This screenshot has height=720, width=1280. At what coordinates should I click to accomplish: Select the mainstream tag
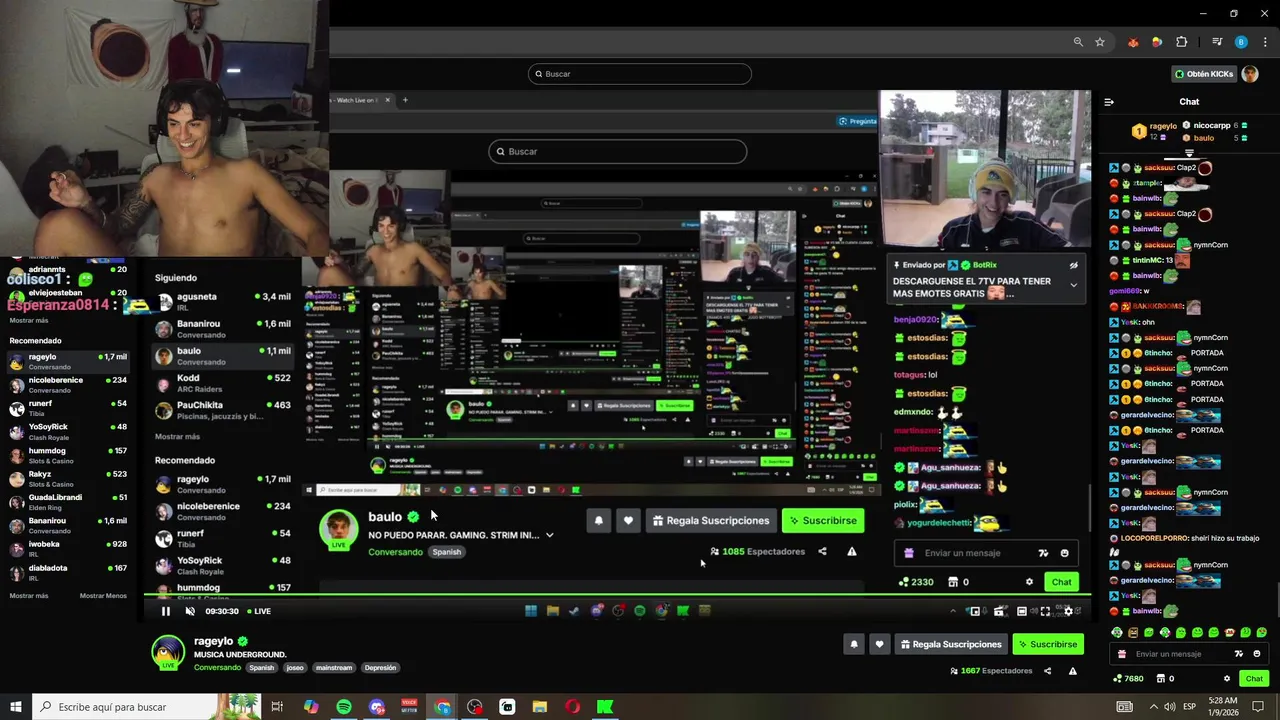click(333, 668)
